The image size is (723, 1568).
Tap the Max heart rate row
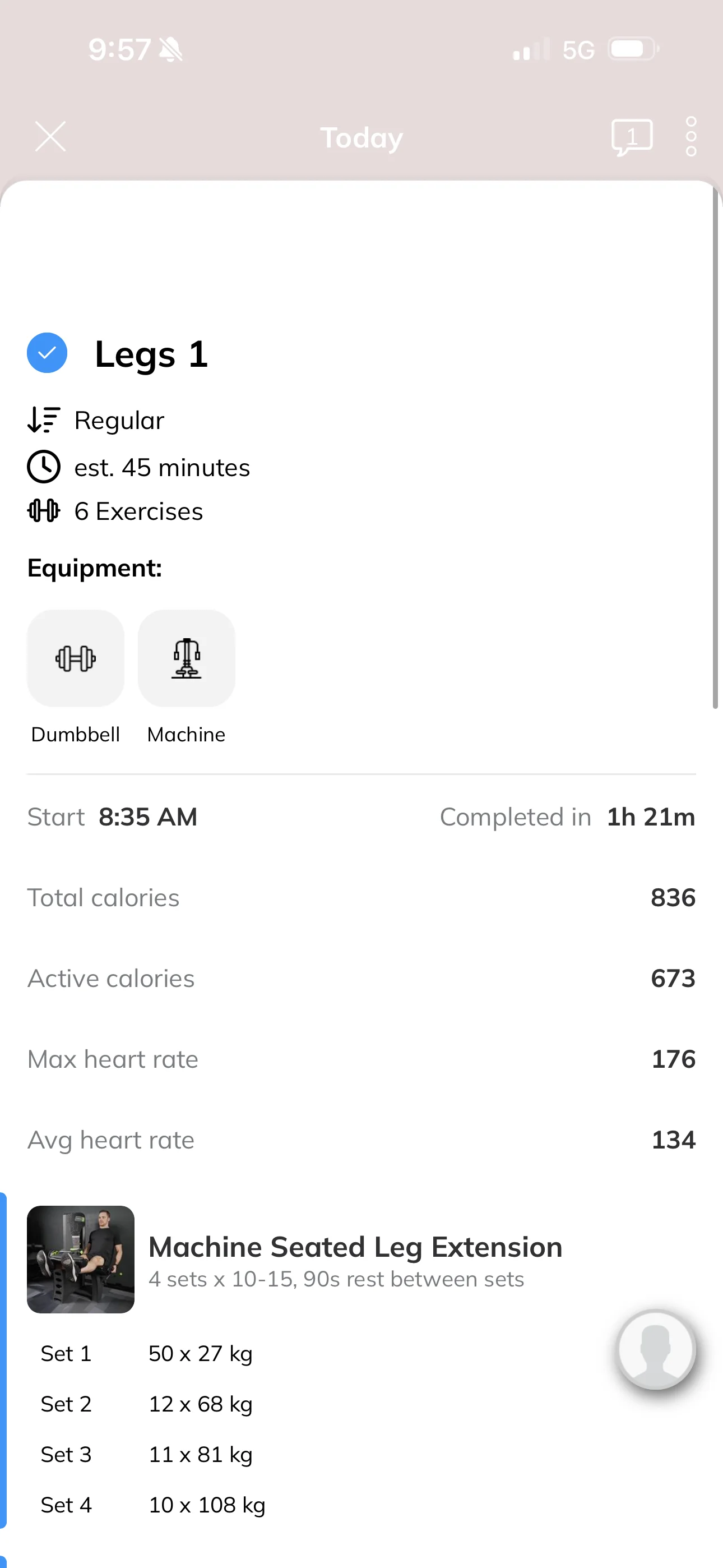[x=361, y=1059]
